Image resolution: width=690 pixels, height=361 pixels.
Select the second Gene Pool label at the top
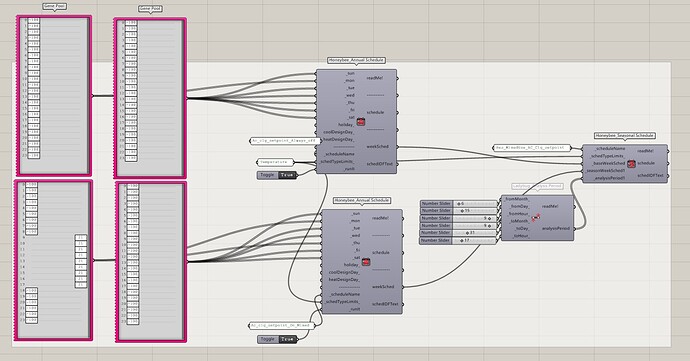[150, 9]
